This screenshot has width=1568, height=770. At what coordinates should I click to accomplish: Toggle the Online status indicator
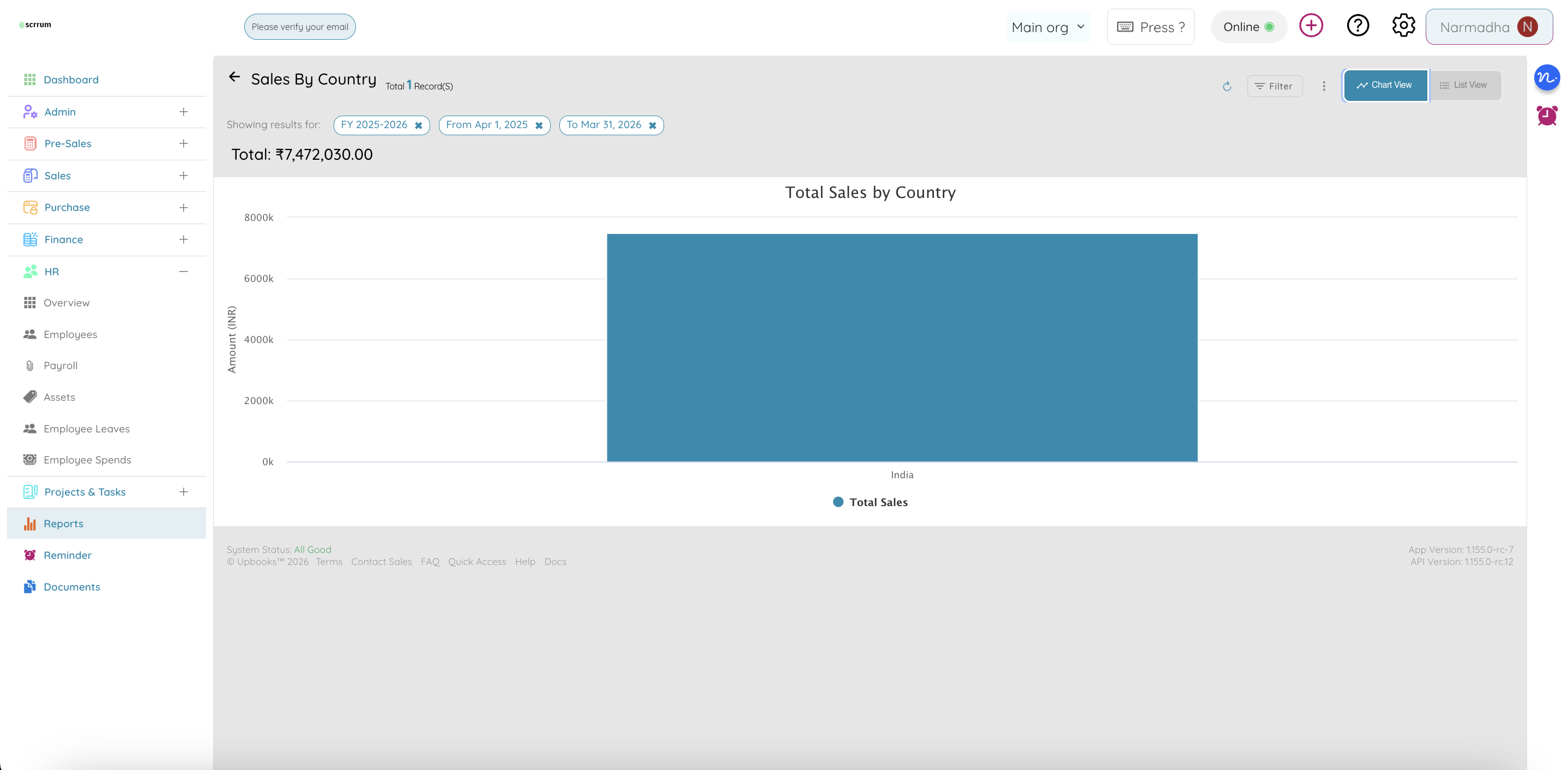point(1249,27)
